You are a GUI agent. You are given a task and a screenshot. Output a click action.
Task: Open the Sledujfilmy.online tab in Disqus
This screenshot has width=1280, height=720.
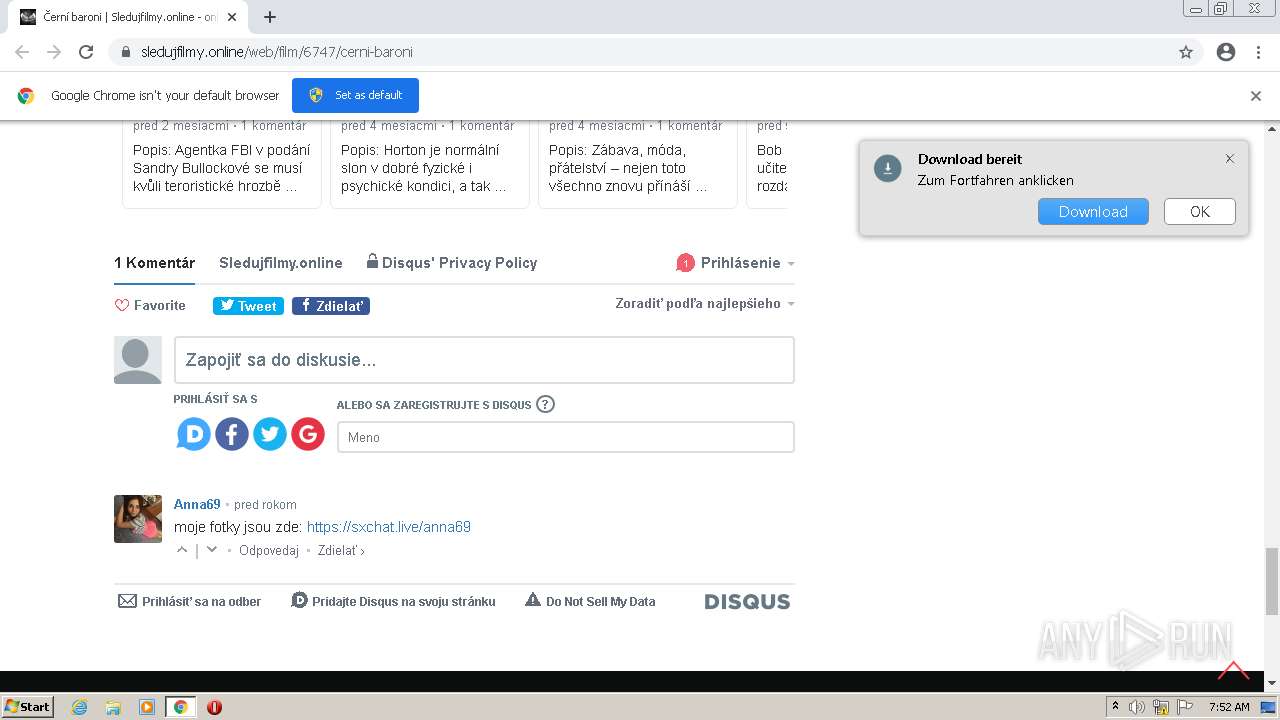pos(281,263)
